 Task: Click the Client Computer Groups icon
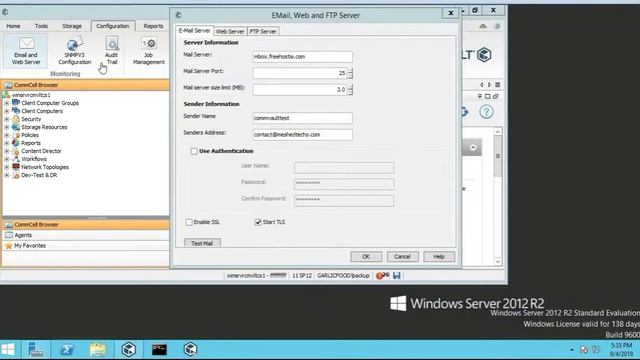coord(16,103)
